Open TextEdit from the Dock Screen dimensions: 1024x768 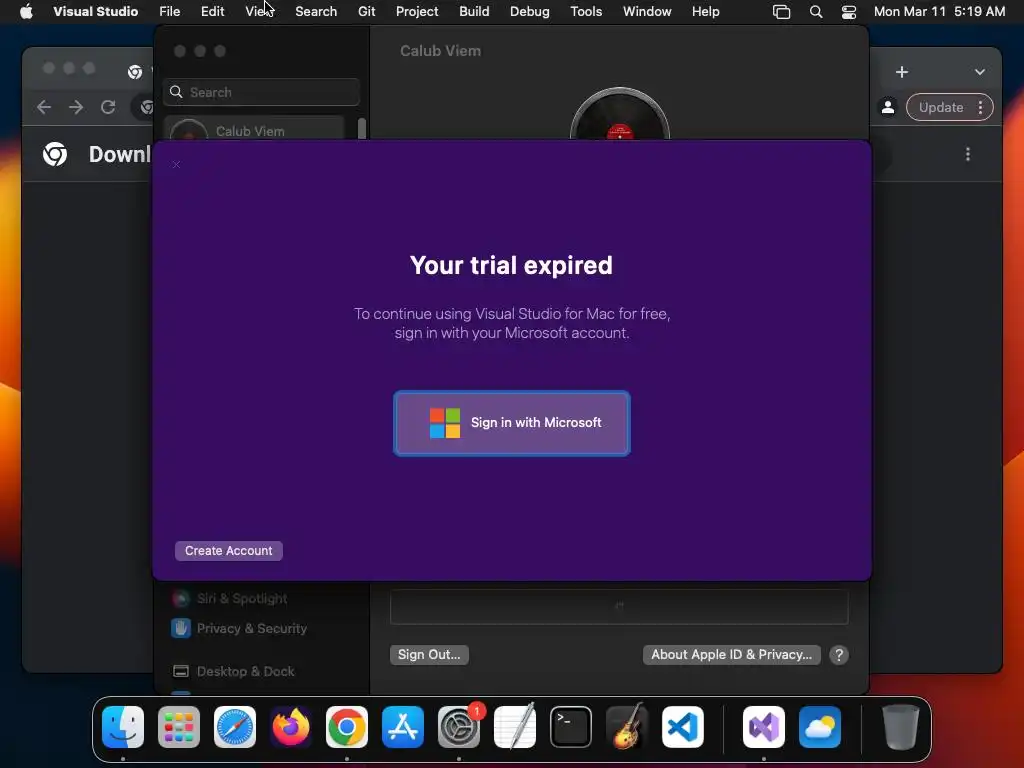pos(515,727)
